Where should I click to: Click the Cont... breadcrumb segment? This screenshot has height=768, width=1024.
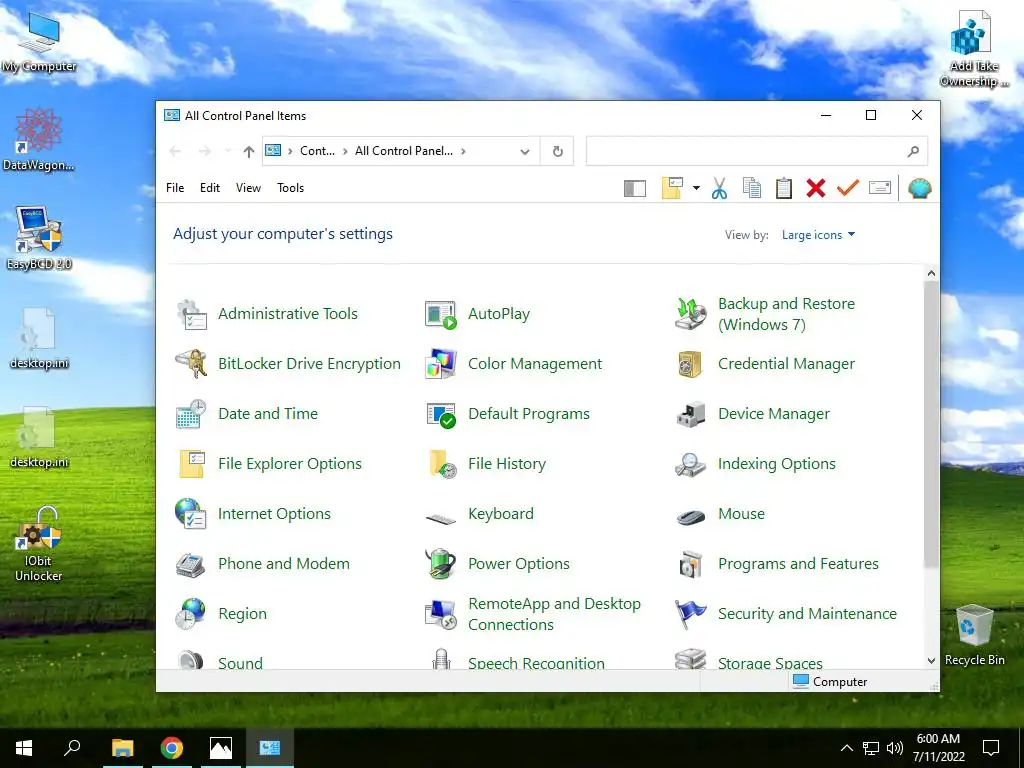click(317, 152)
